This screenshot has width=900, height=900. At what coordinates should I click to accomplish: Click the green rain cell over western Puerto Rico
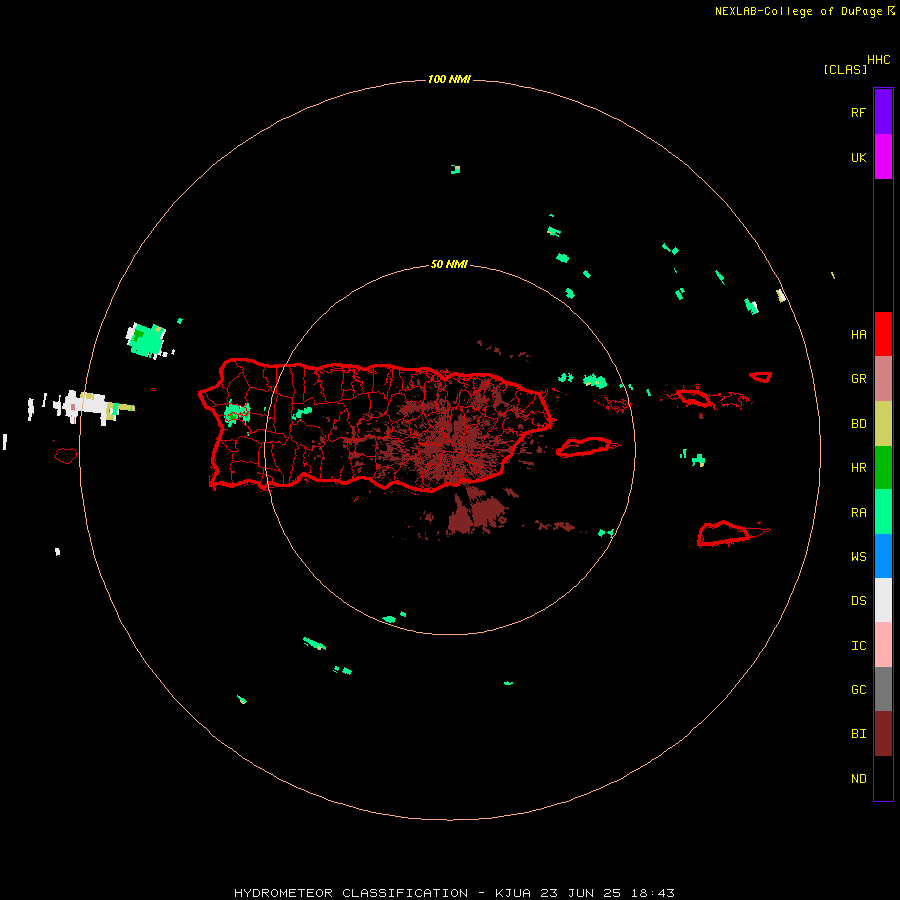click(237, 413)
